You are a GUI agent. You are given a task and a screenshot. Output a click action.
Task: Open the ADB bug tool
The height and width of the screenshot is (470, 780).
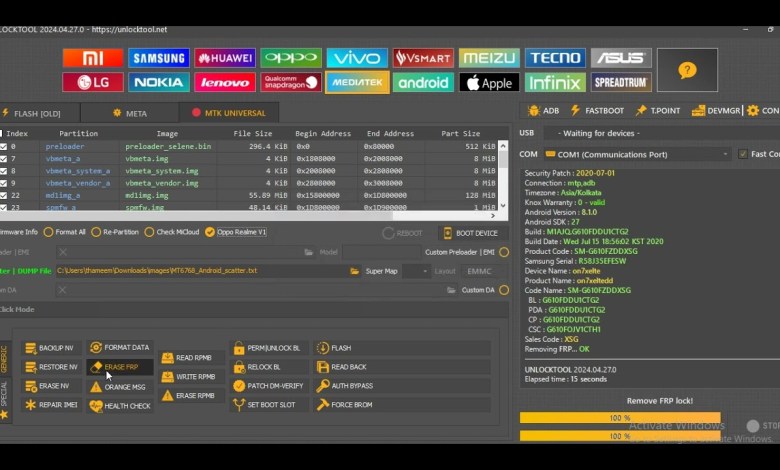pyautogui.click(x=543, y=110)
